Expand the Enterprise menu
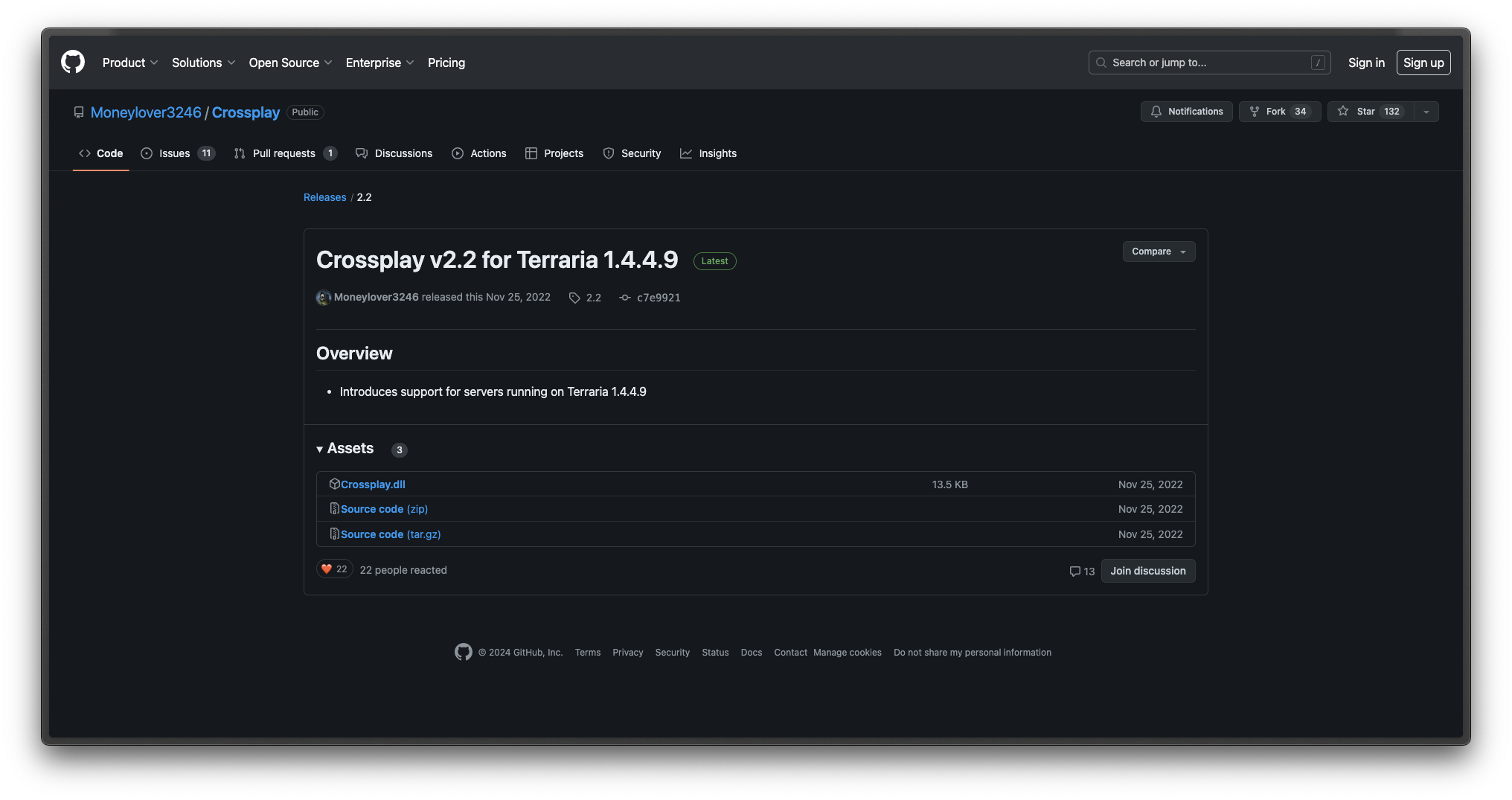Image resolution: width=1512 pixels, height=800 pixels. pyautogui.click(x=380, y=63)
